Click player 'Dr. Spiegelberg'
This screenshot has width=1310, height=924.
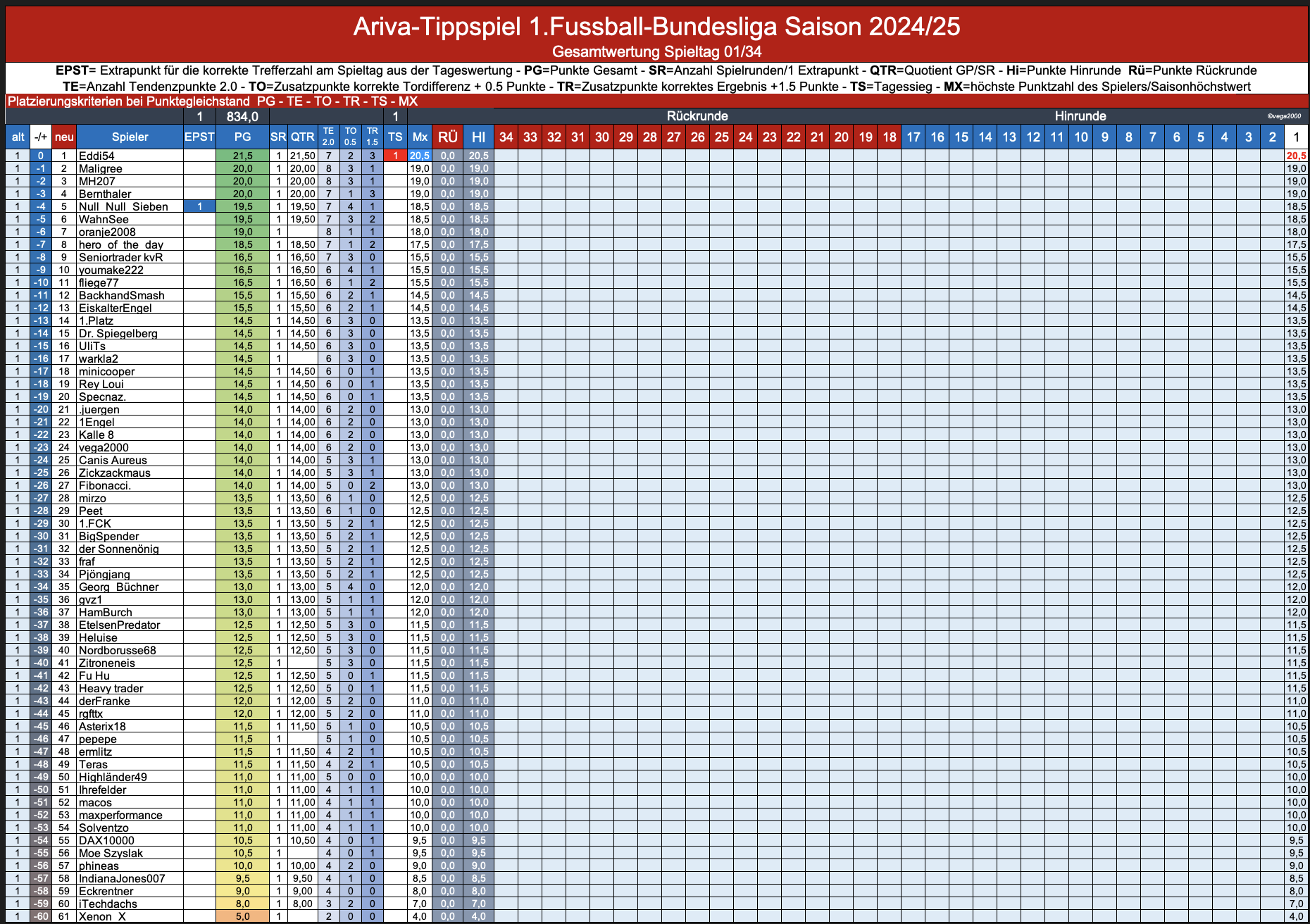coord(118,333)
